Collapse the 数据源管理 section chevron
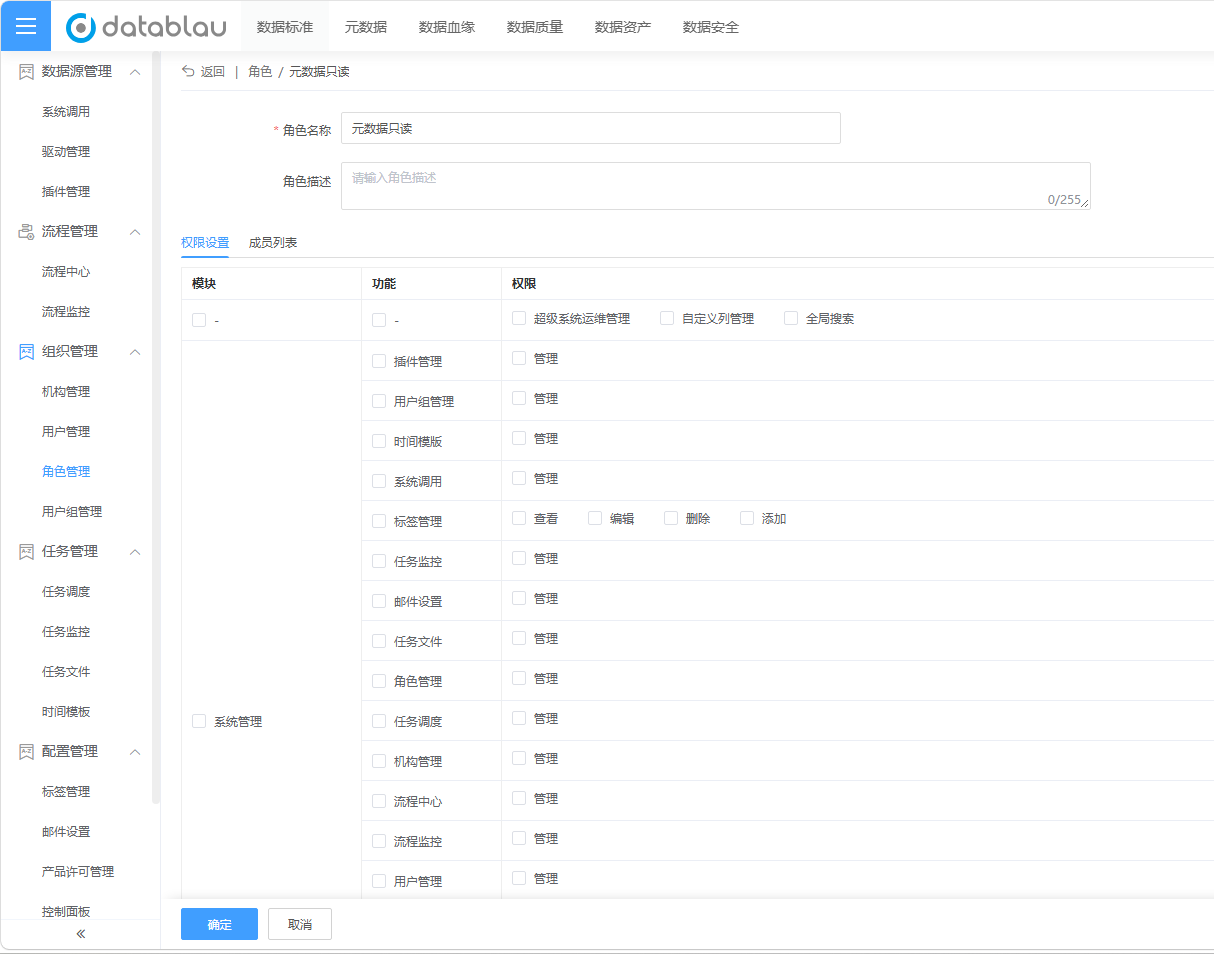The height and width of the screenshot is (954, 1214). click(135, 71)
